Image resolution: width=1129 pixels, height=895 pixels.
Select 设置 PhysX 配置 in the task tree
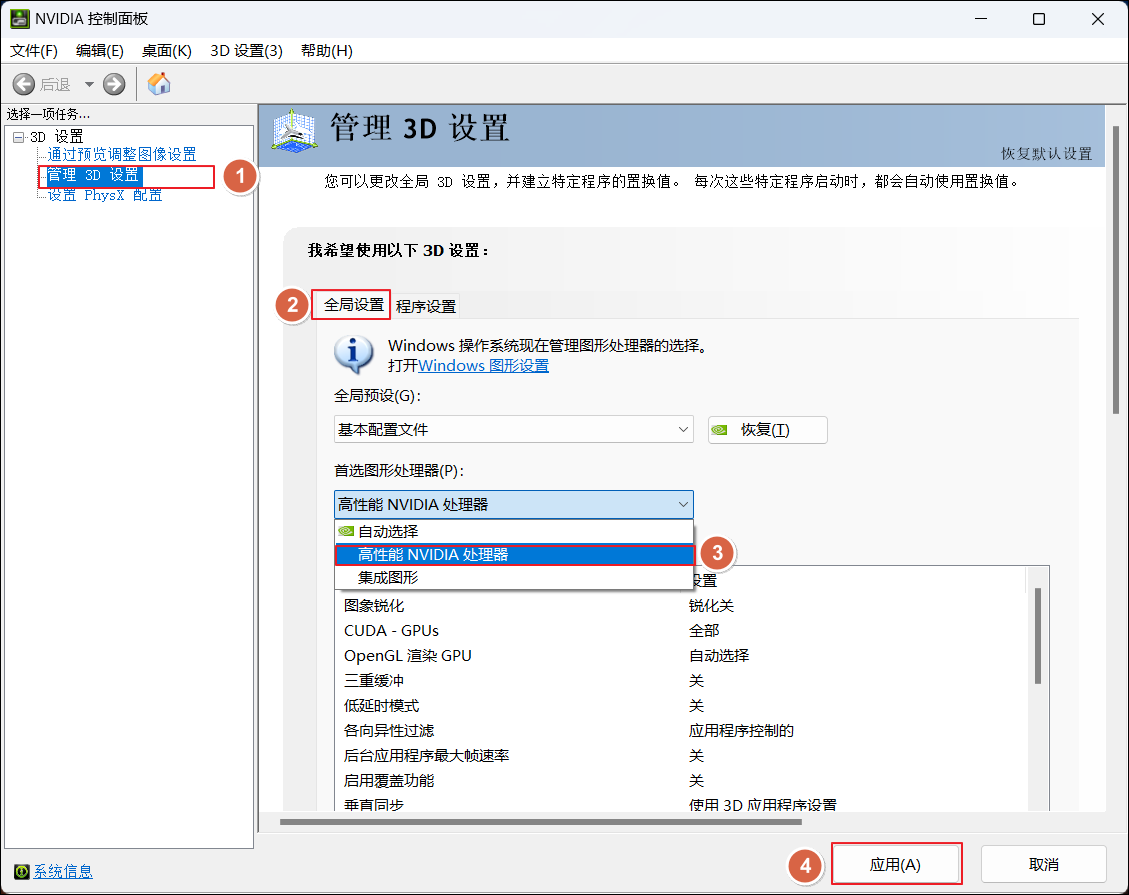pyautogui.click(x=105, y=195)
